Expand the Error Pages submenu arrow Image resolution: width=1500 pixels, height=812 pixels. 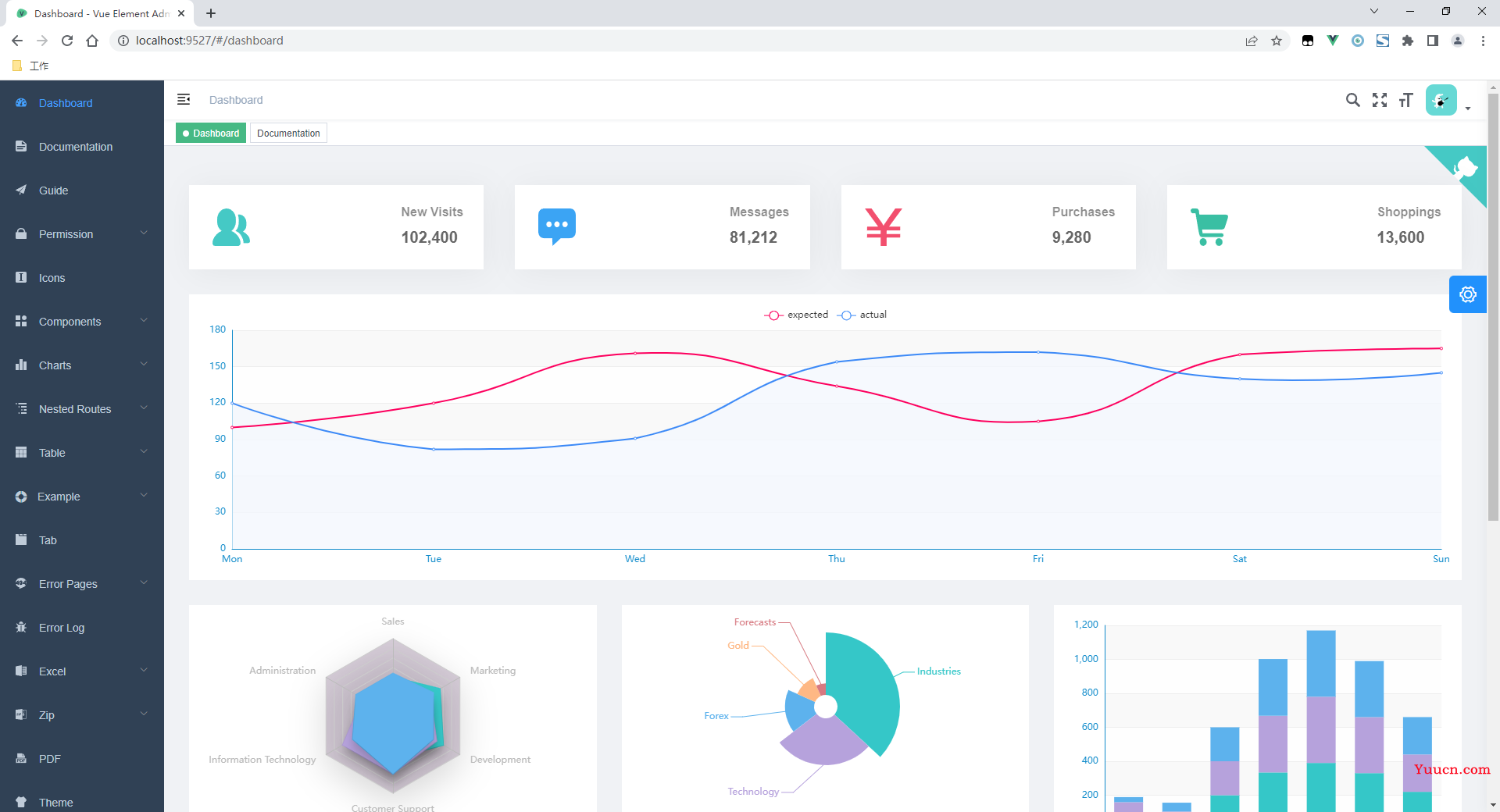coord(144,583)
